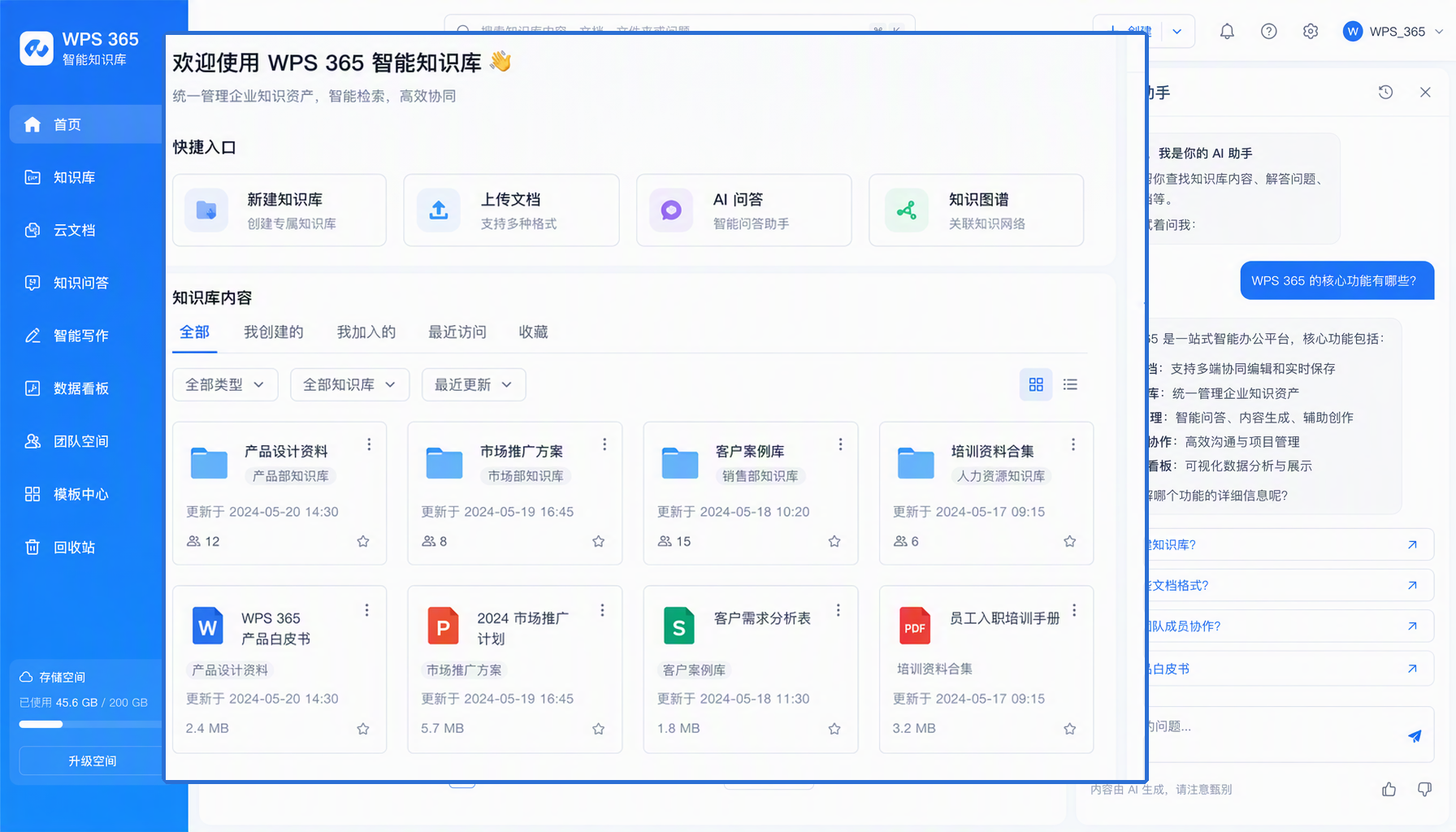Give thumbs up to AI response
Image resolution: width=1456 pixels, height=832 pixels.
[x=1389, y=789]
